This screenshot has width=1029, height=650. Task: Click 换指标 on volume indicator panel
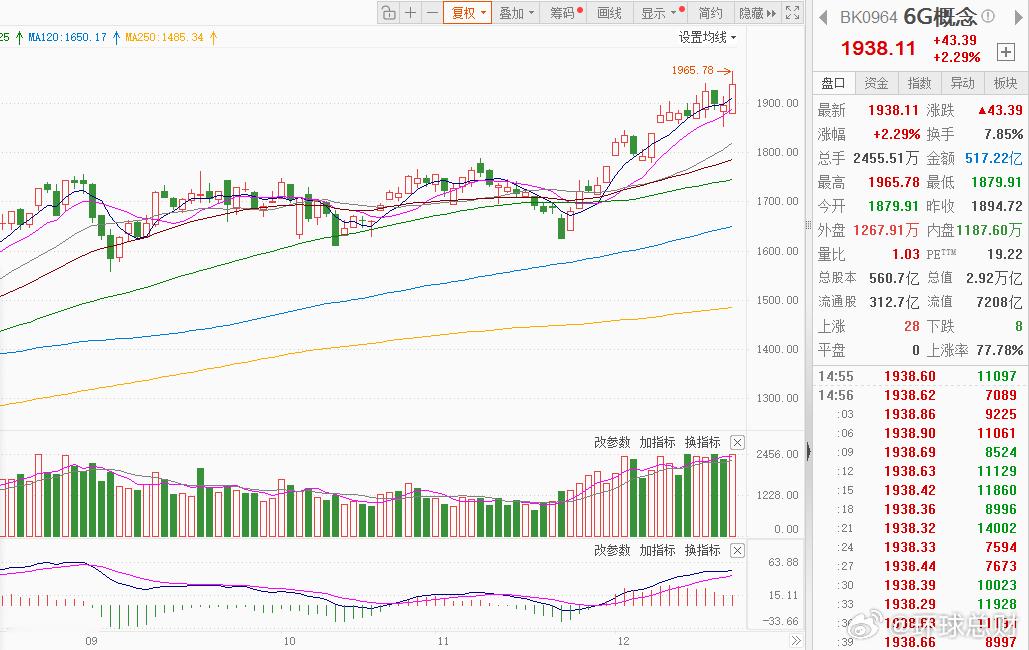pos(702,442)
